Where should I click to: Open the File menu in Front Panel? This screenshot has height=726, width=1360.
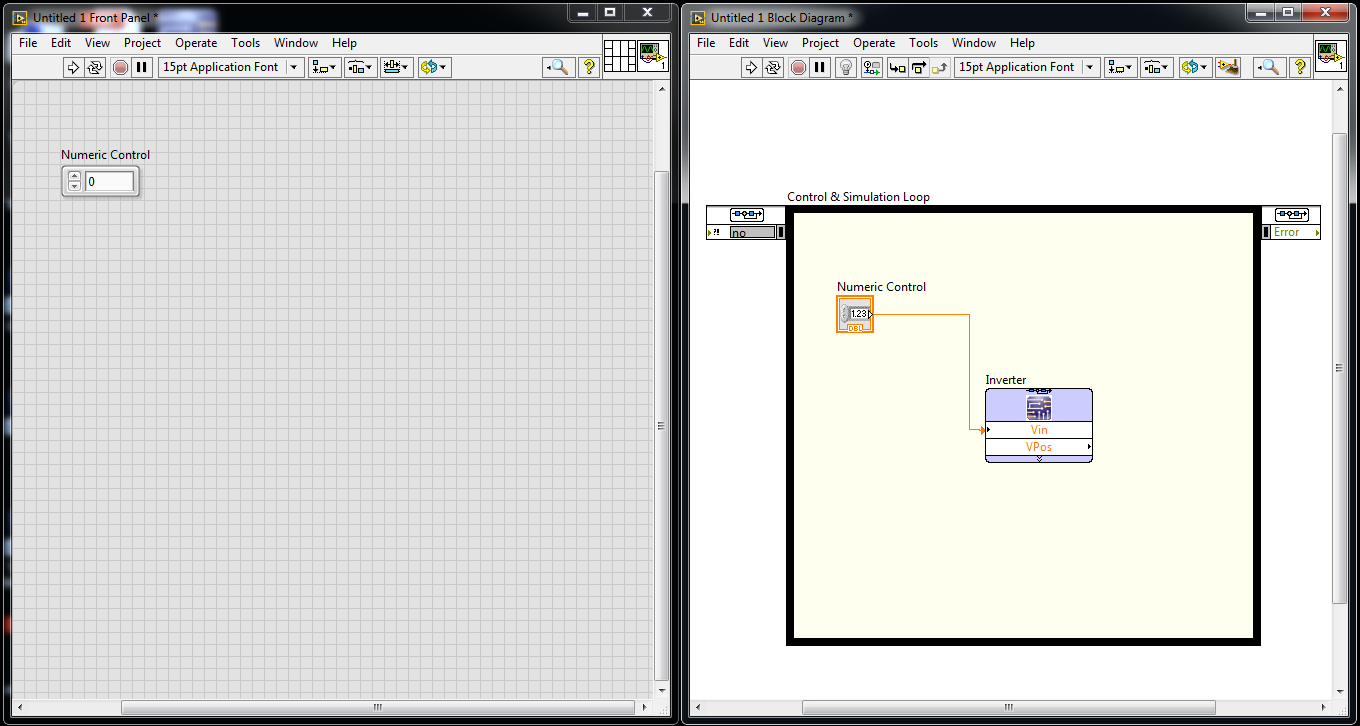[x=28, y=43]
